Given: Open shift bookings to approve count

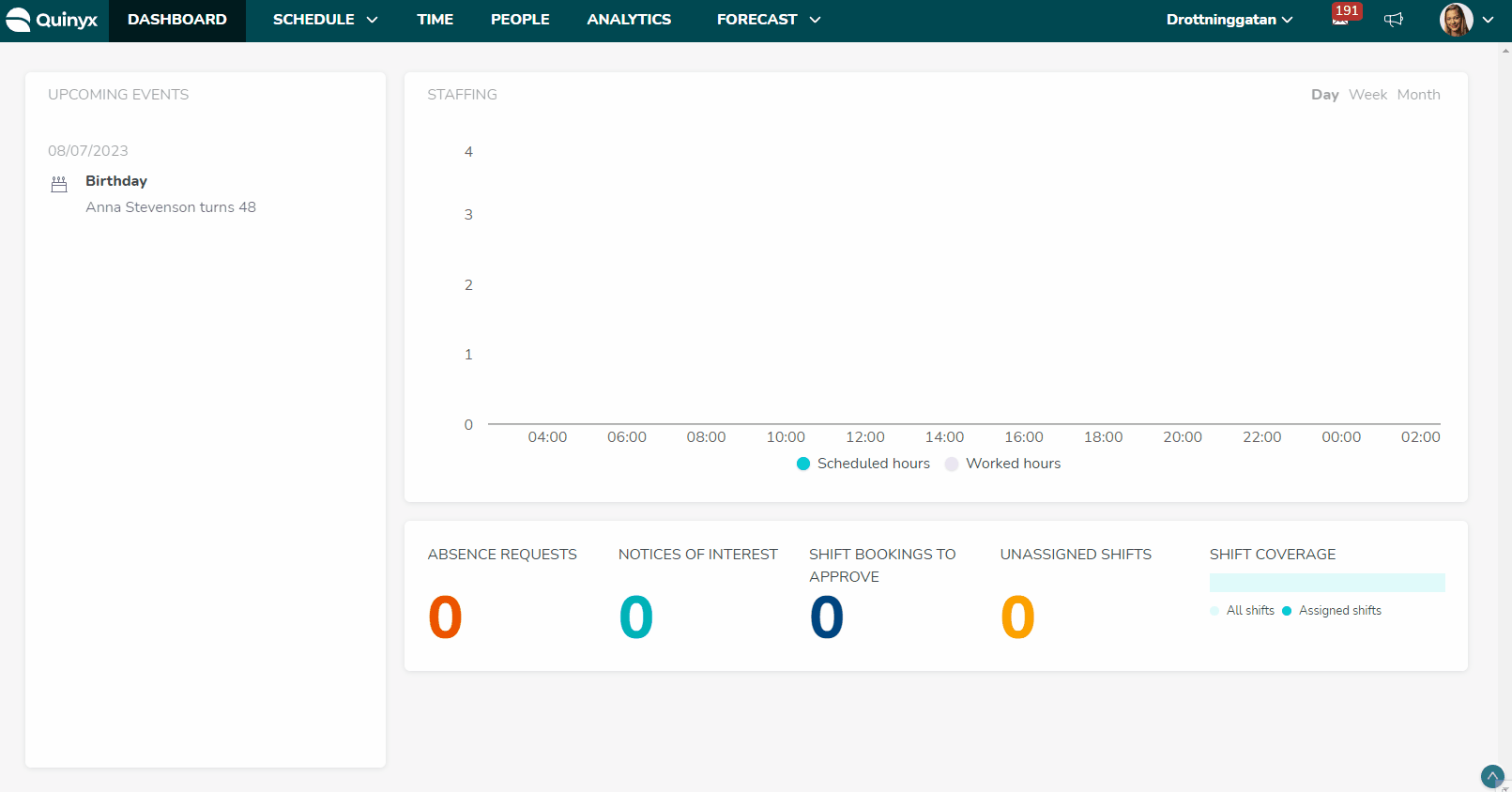Looking at the screenshot, I should coord(827,617).
